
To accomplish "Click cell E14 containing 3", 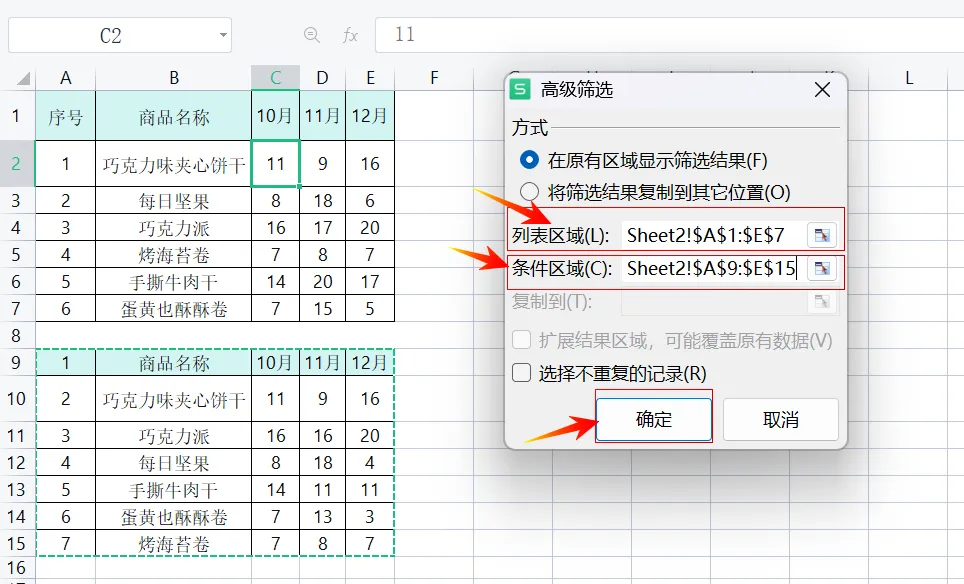I will pos(370,516).
